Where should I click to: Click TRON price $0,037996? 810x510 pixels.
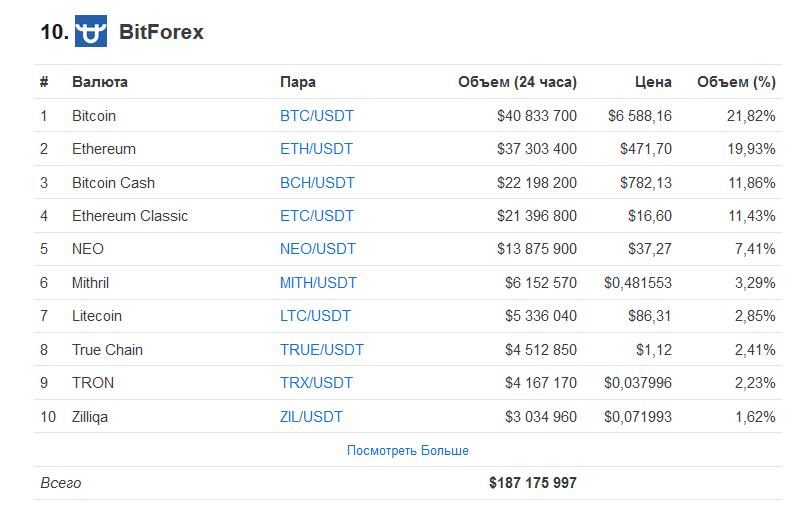(x=638, y=383)
